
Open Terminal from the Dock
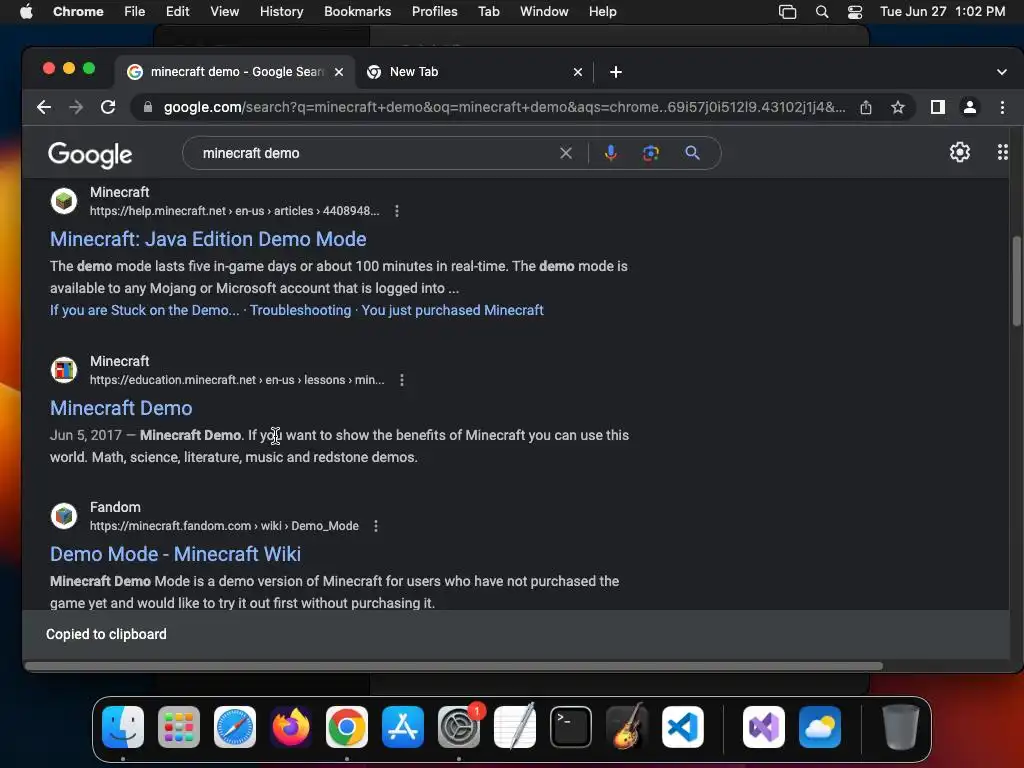pyautogui.click(x=571, y=727)
